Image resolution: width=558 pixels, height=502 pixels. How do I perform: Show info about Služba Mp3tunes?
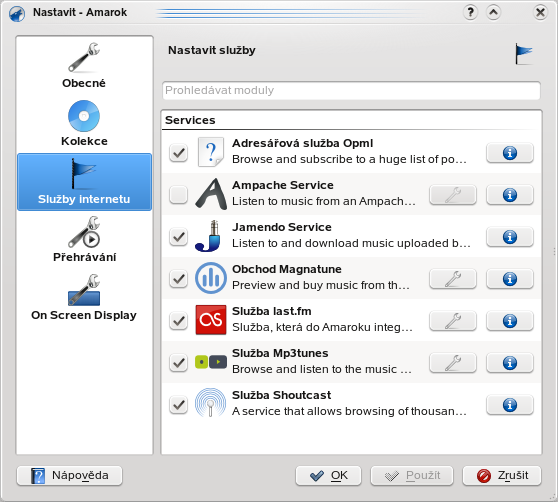click(x=510, y=363)
